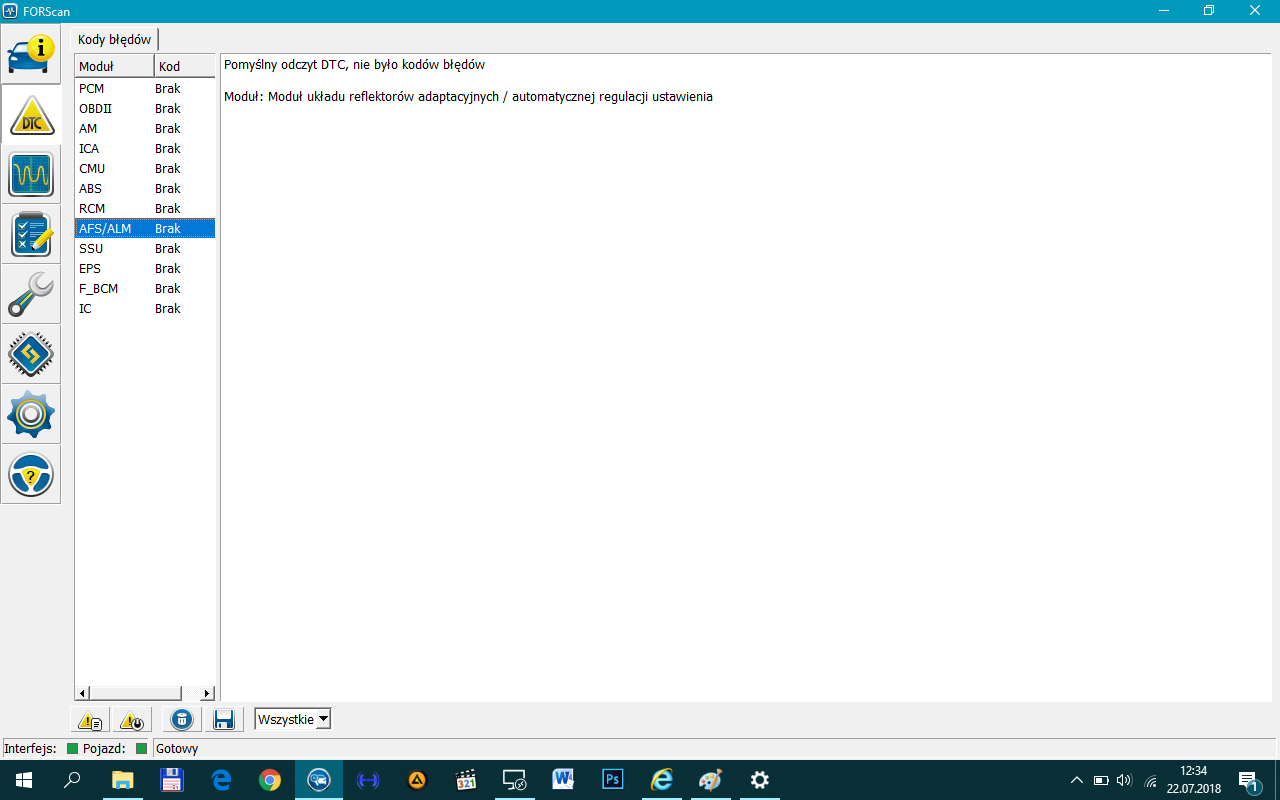
Task: Open the chip module programming section
Action: coord(31,355)
